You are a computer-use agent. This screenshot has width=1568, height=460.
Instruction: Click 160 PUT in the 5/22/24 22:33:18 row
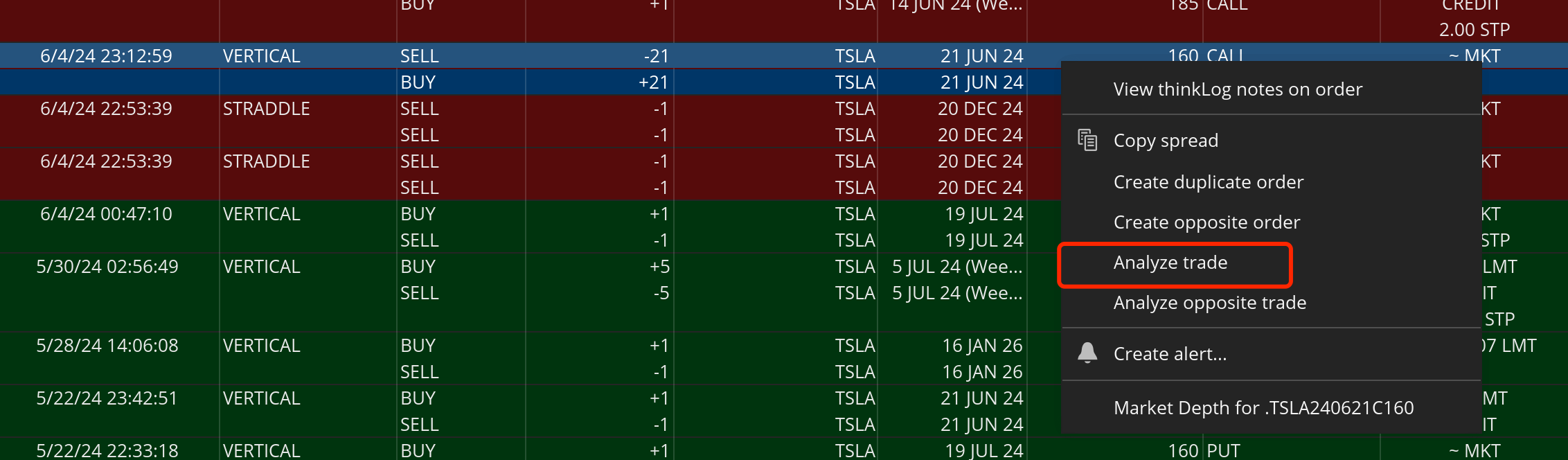point(1204,450)
